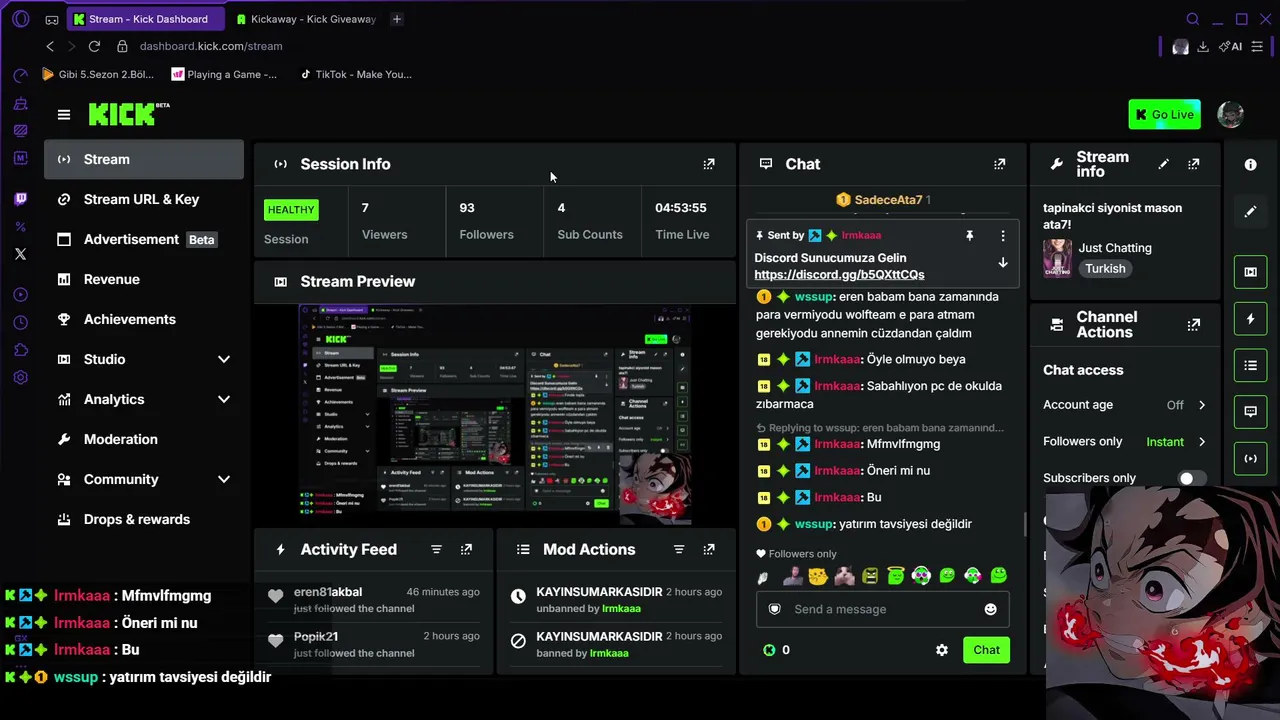Pop out the Session Info panel
The image size is (1280, 720).
[x=709, y=164]
